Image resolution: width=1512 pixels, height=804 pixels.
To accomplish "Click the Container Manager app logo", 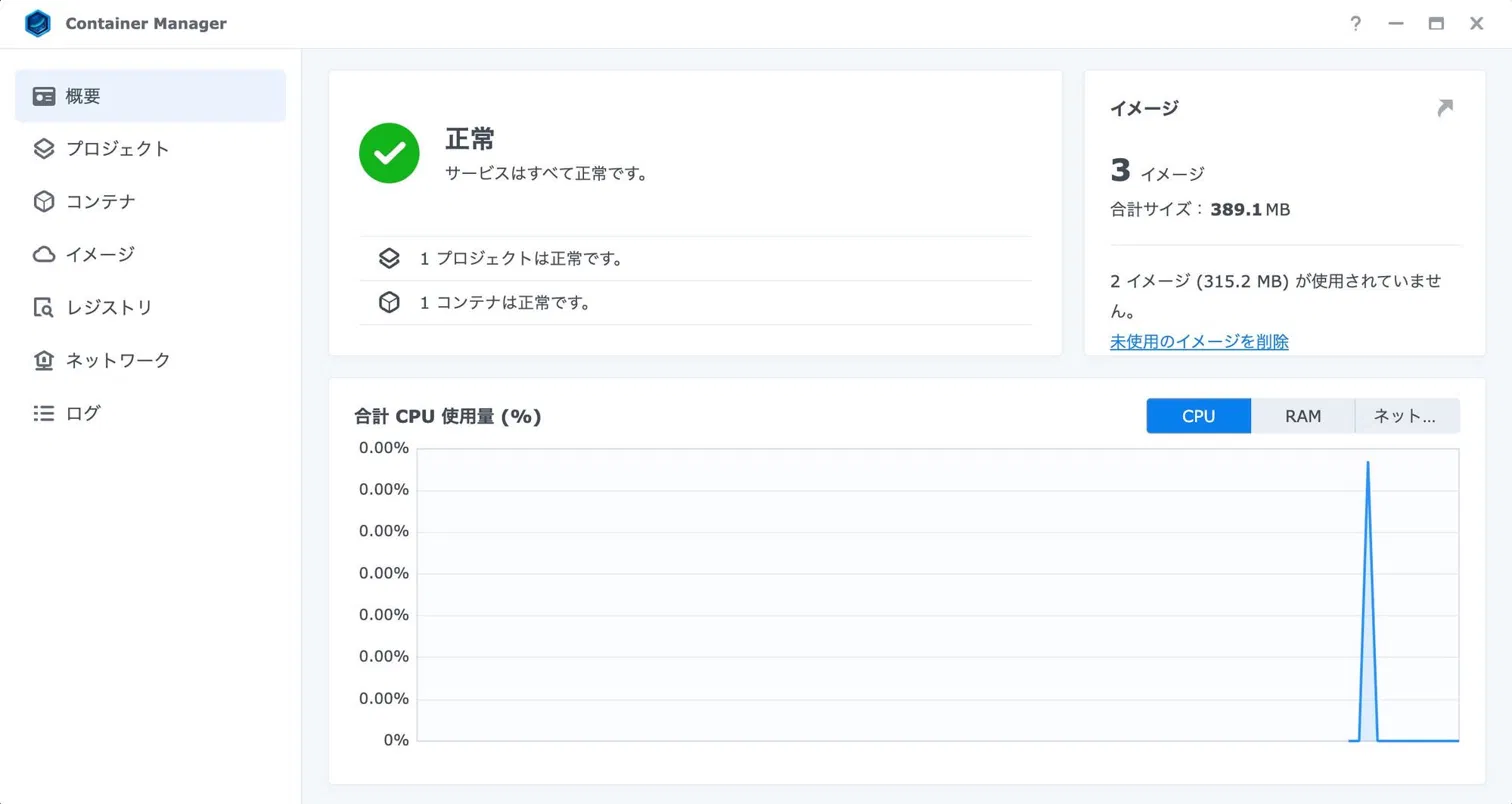I will click(38, 23).
